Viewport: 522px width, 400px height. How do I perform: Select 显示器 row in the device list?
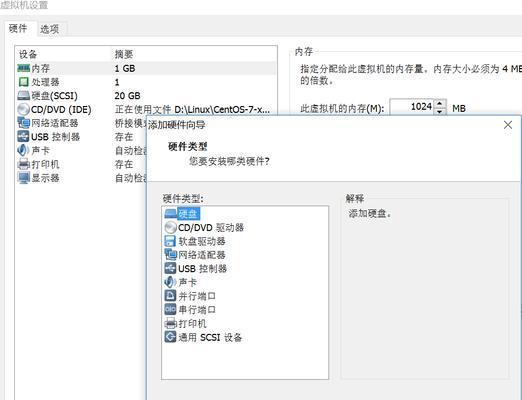tap(82, 178)
